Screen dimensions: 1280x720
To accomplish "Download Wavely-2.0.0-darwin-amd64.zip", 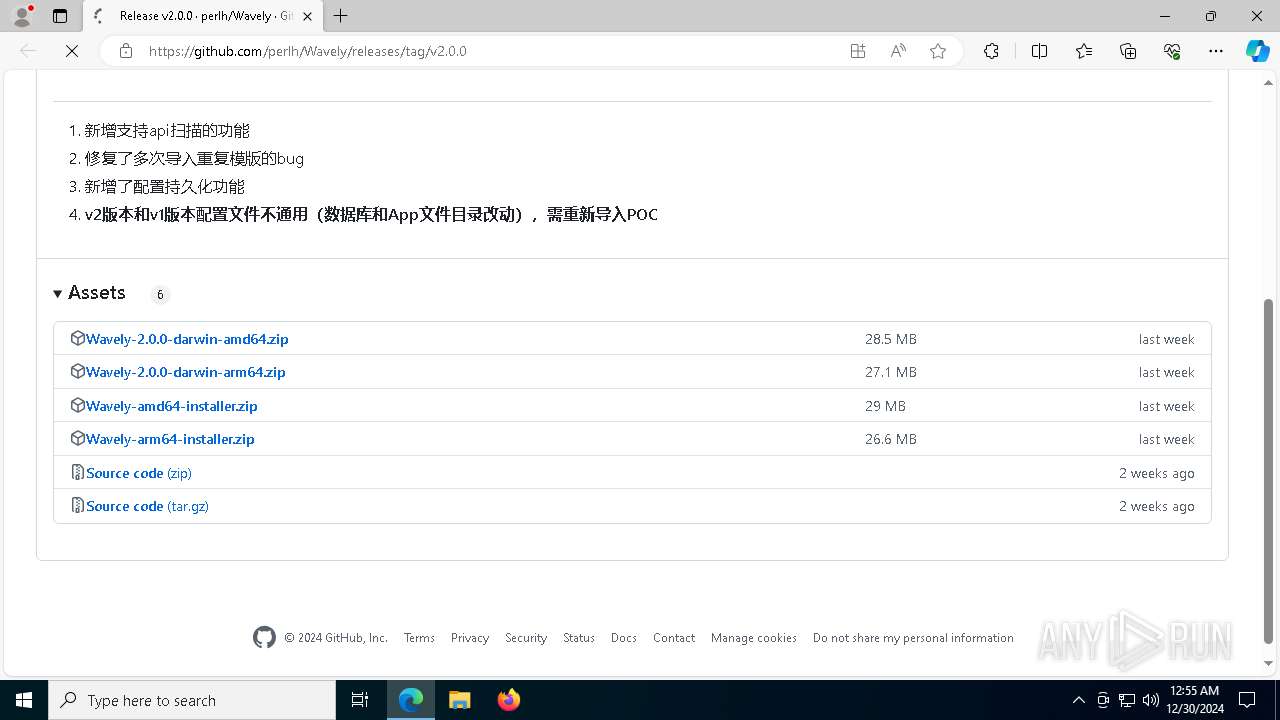I will (187, 339).
